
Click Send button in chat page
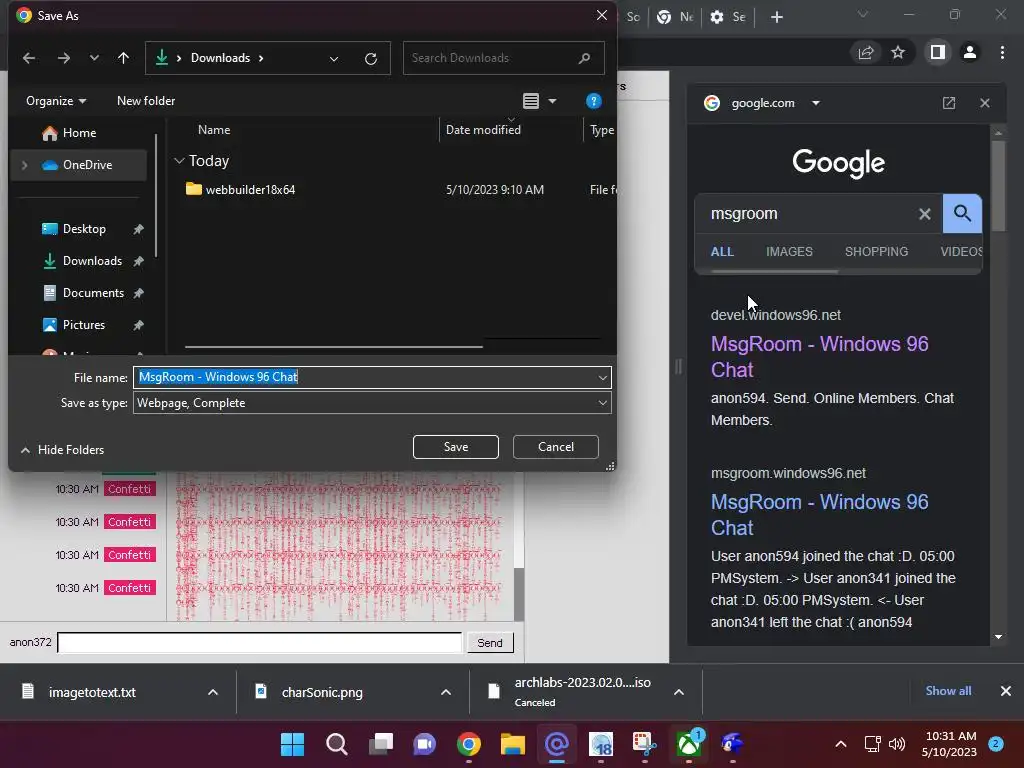click(490, 643)
